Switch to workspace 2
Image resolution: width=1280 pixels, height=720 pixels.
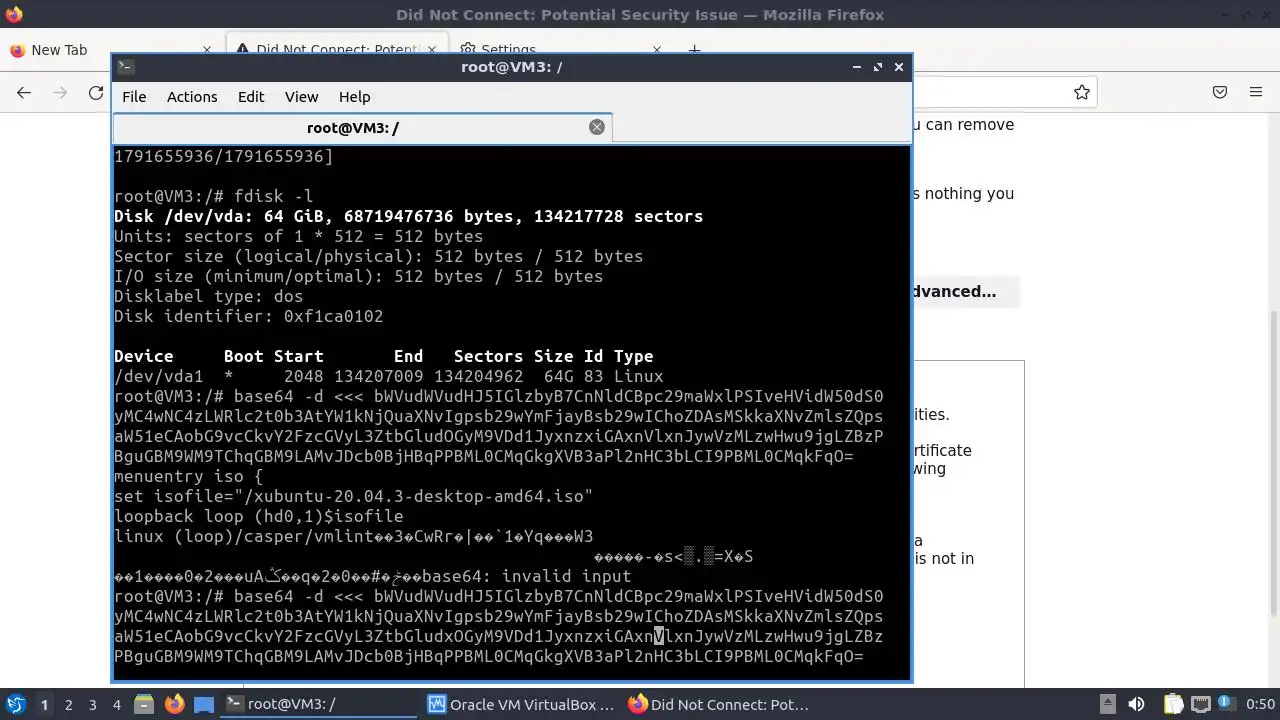coord(68,705)
